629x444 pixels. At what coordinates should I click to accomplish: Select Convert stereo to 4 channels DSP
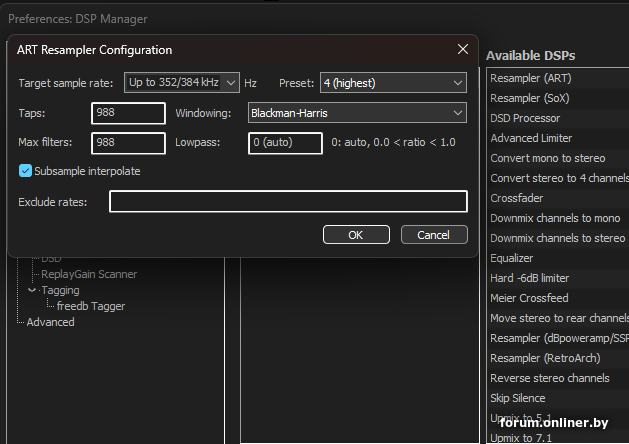point(559,178)
